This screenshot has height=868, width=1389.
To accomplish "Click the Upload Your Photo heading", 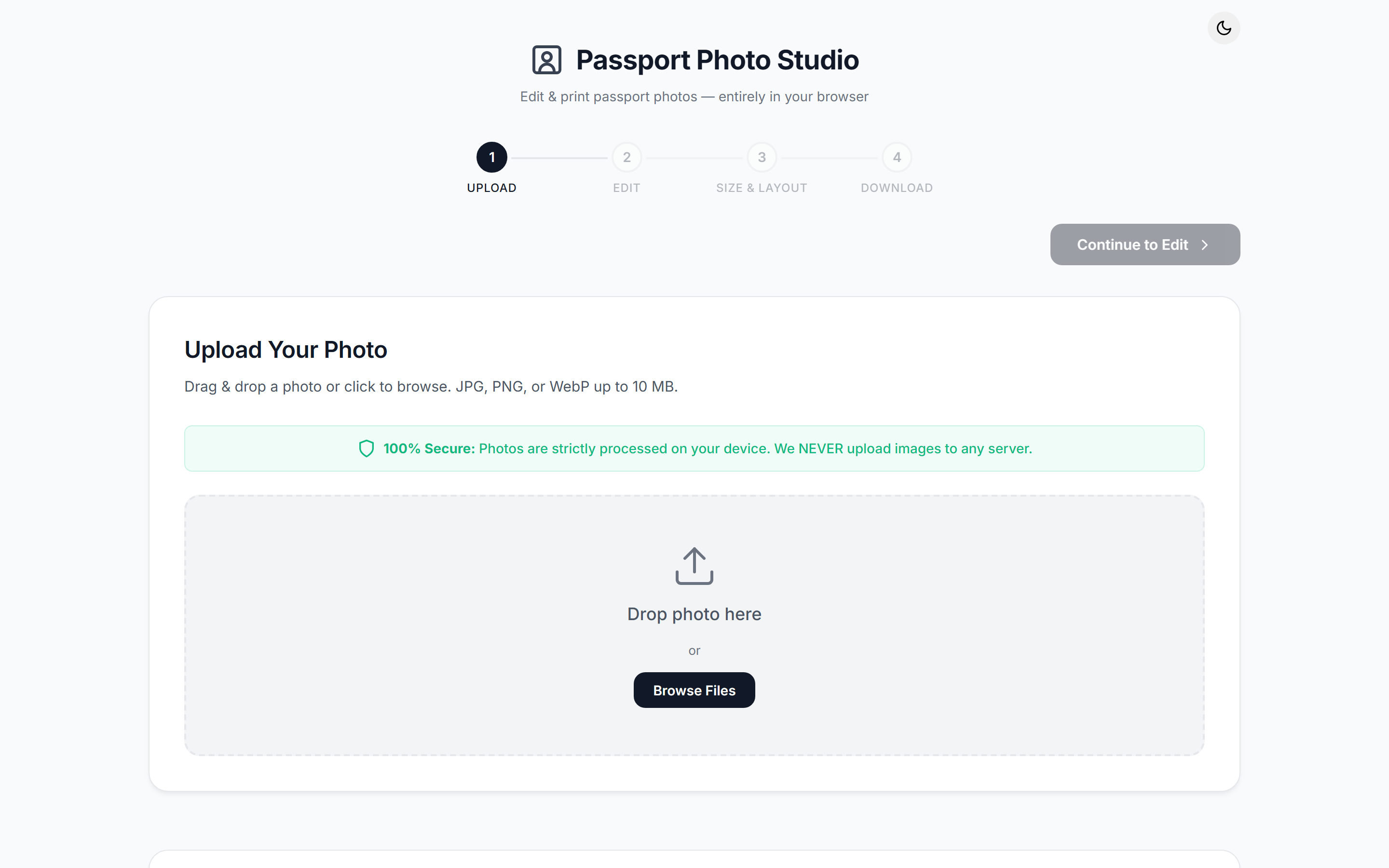I will 286,350.
